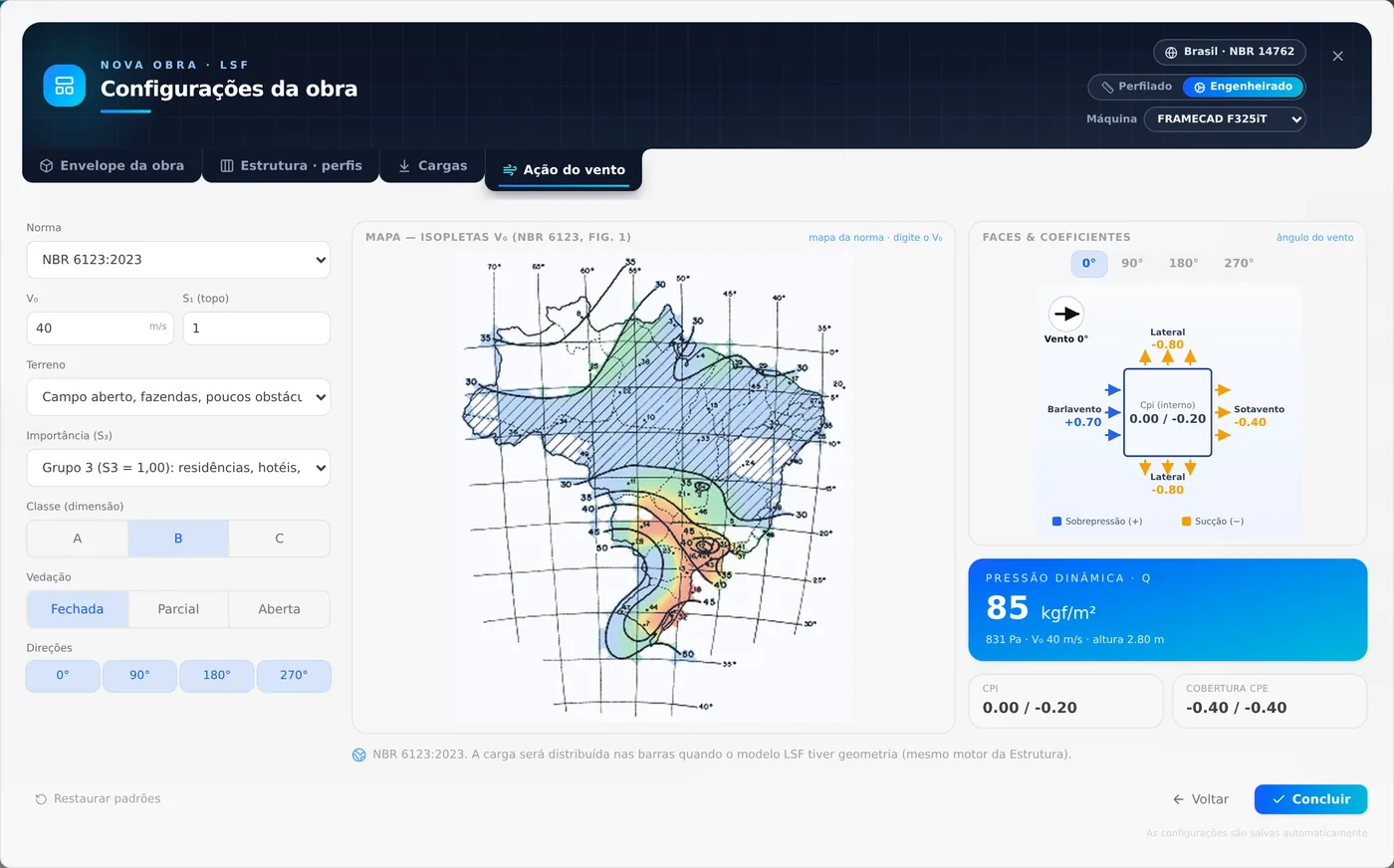Click the globe icon in Brasil NBR 14762 badge

coord(1171,52)
